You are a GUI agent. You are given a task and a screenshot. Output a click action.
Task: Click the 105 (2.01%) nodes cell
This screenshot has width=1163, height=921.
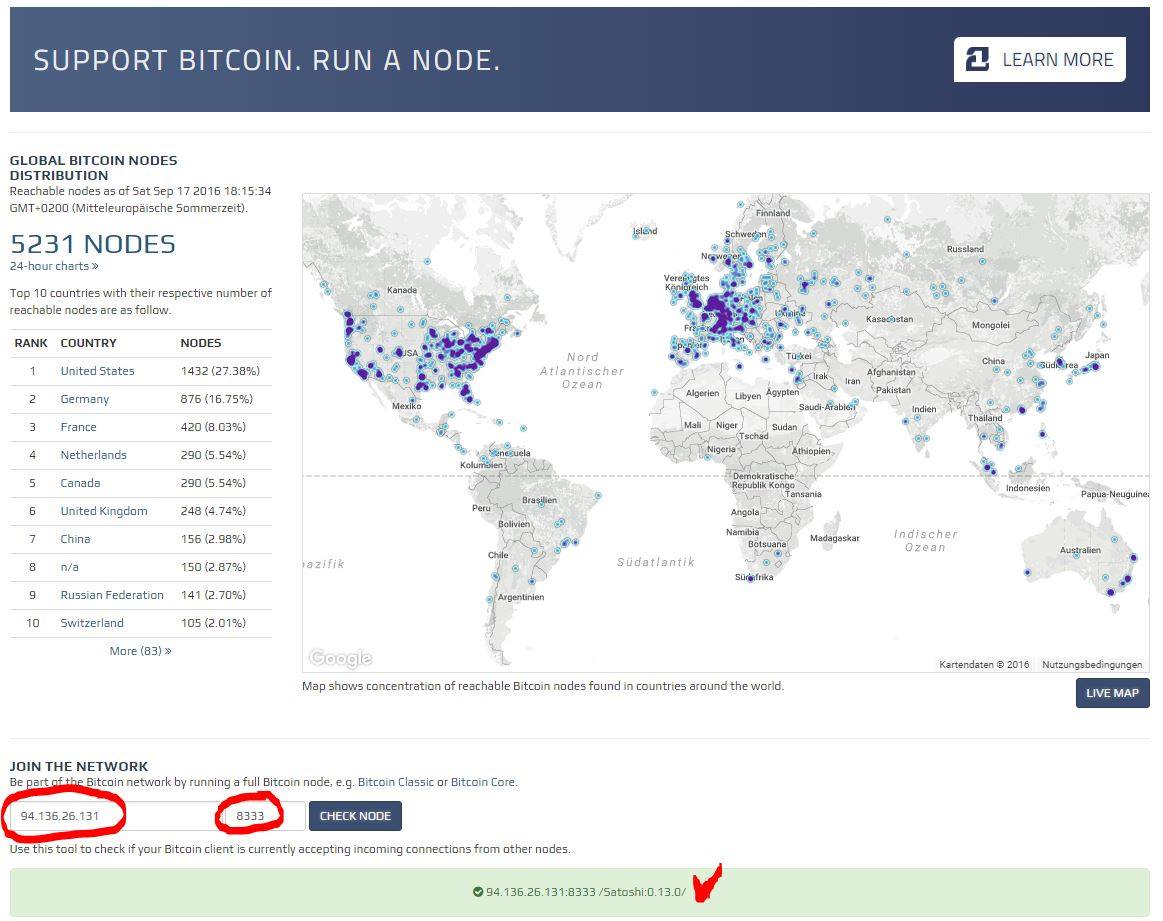(213, 623)
